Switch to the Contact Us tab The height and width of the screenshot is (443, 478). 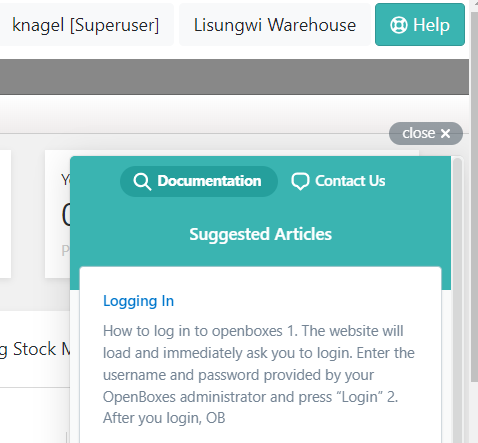[338, 181]
